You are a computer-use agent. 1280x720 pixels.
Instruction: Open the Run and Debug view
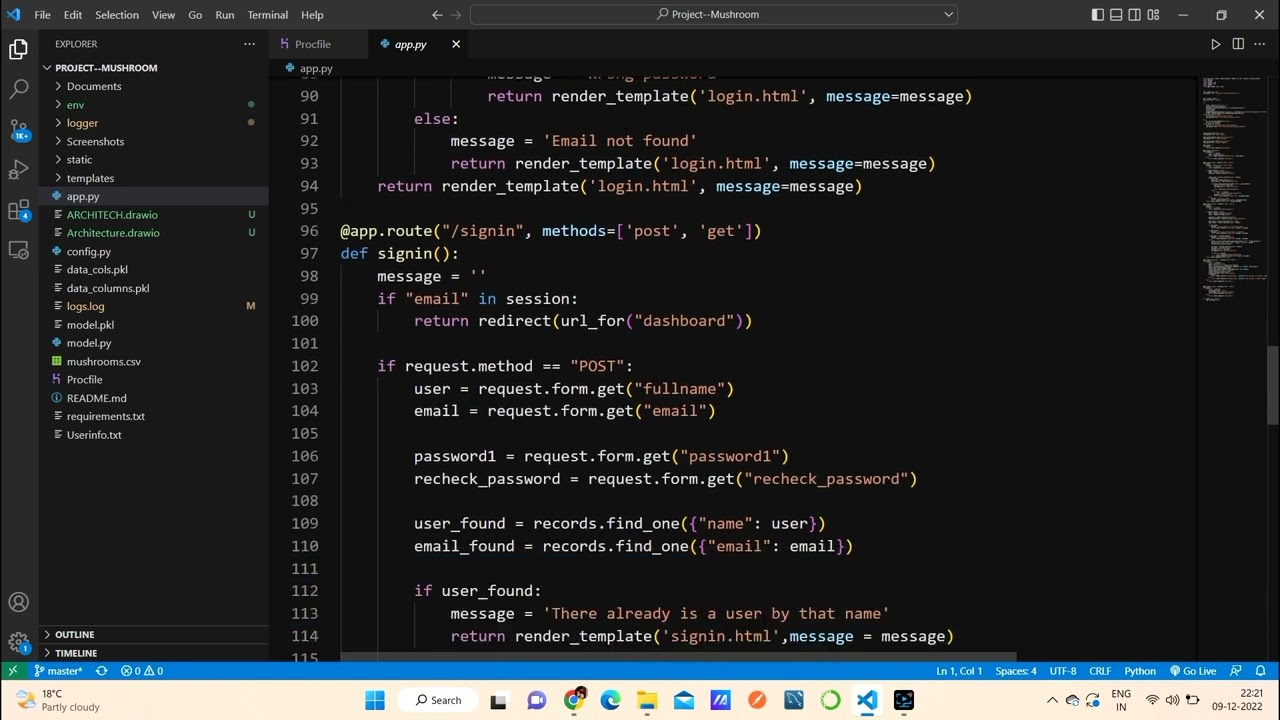click(19, 169)
